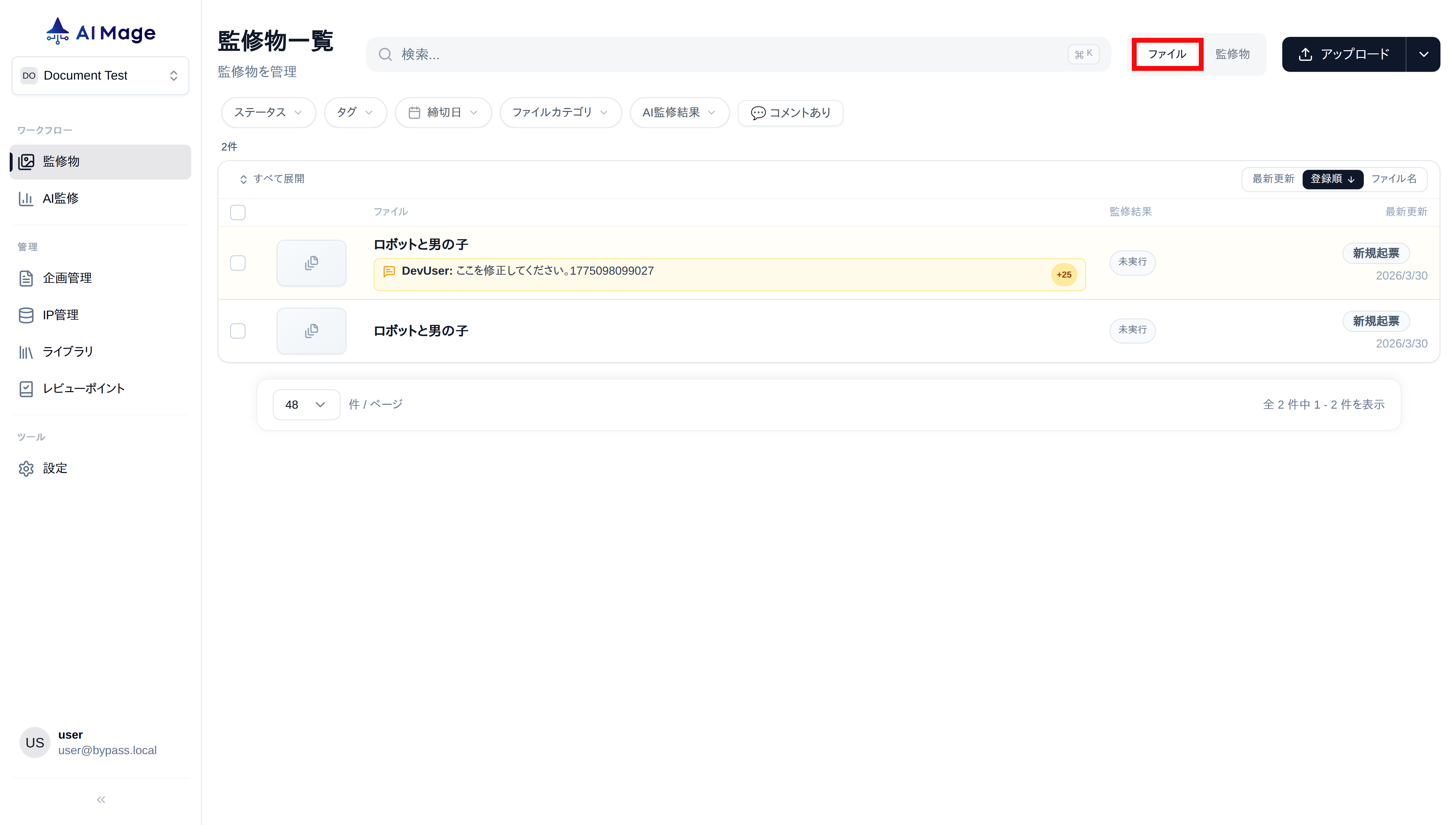This screenshot has width=1456, height=825.
Task: Open the ステータス filter dropdown
Action: (x=268, y=112)
